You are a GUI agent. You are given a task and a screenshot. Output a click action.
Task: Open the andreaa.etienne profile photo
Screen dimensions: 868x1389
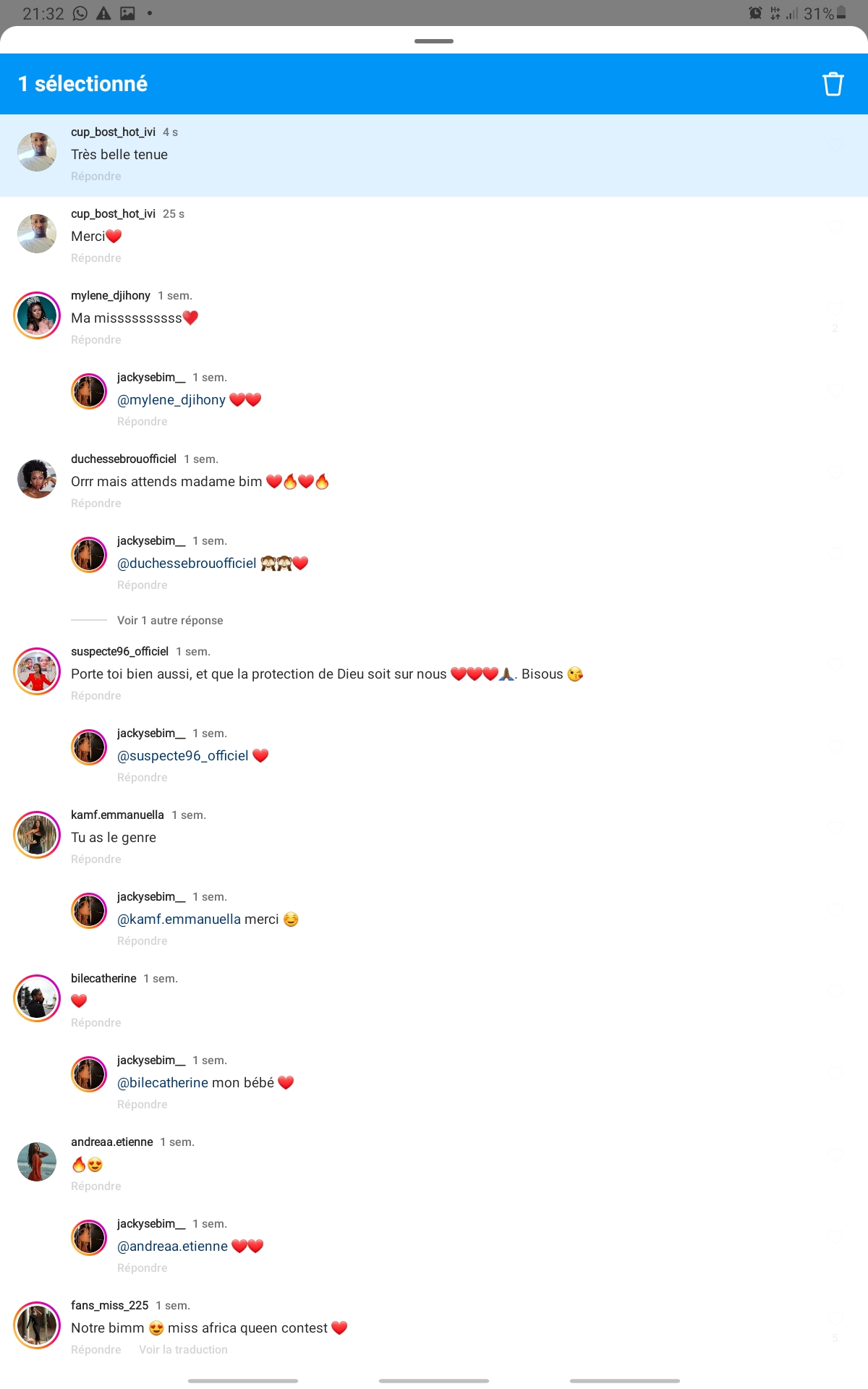pos(37,1162)
